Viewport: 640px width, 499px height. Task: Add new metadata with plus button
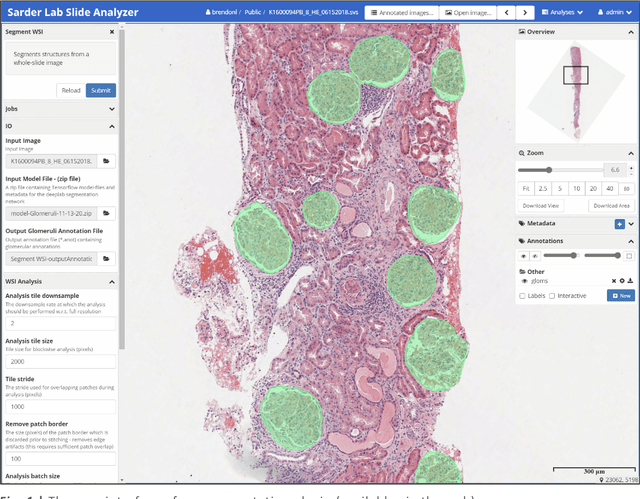[x=620, y=223]
